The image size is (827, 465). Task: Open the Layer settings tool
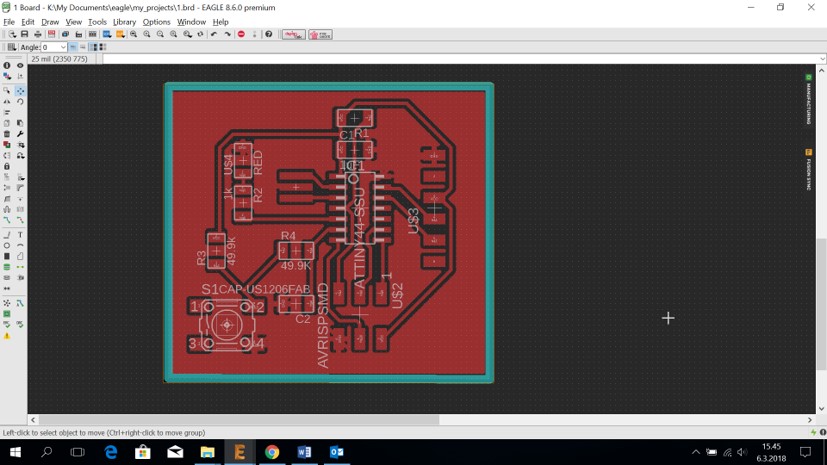point(7,76)
